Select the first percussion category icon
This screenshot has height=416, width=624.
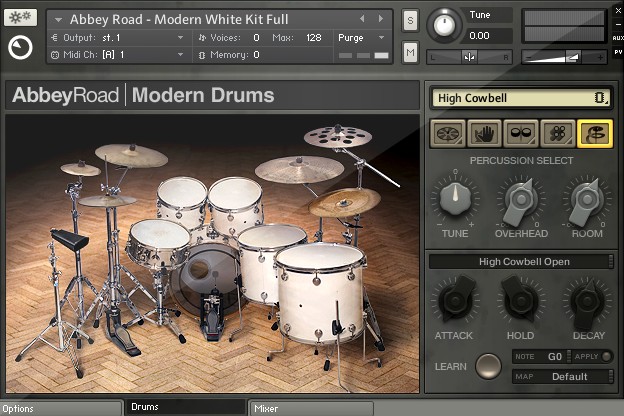pos(448,133)
